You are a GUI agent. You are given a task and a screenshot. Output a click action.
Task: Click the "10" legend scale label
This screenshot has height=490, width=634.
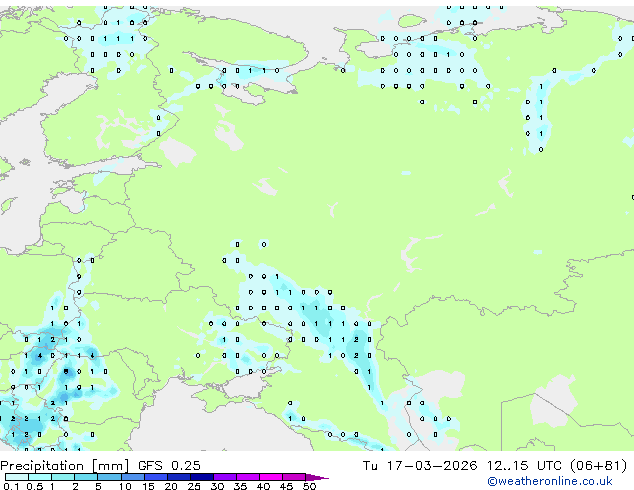pos(125,486)
